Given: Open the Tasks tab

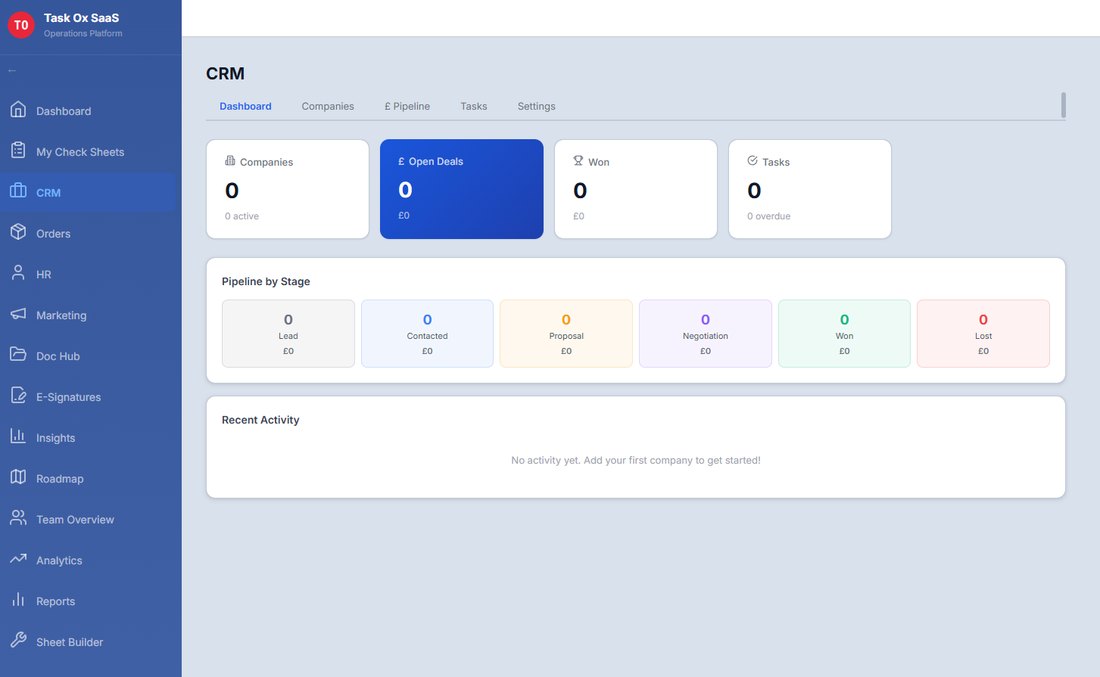Looking at the screenshot, I should 474,106.
